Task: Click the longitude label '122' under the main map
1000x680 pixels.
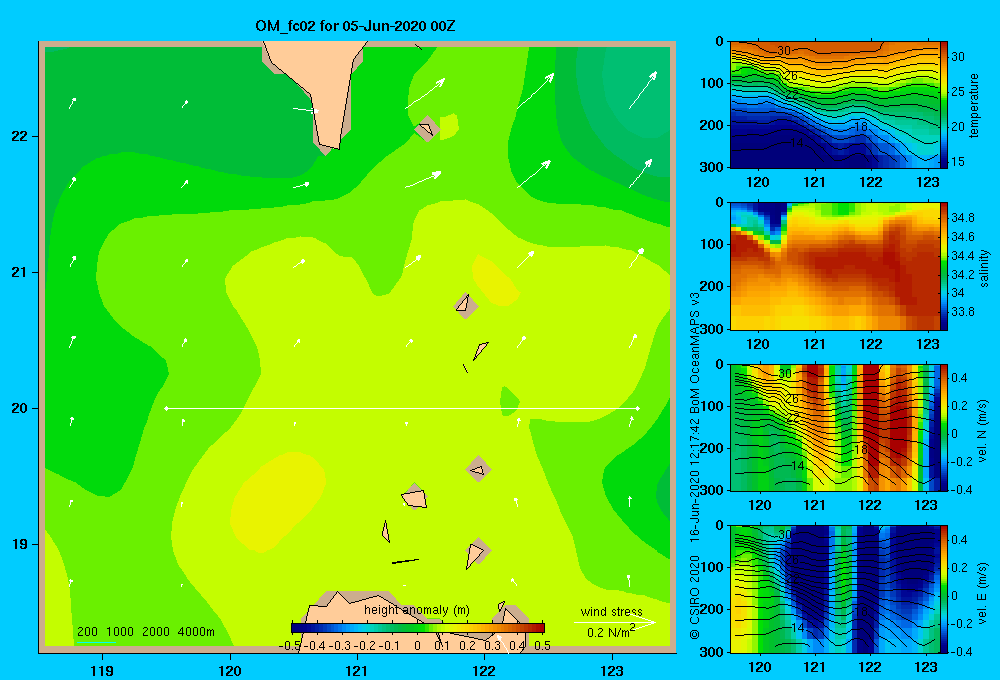Action: click(x=484, y=670)
